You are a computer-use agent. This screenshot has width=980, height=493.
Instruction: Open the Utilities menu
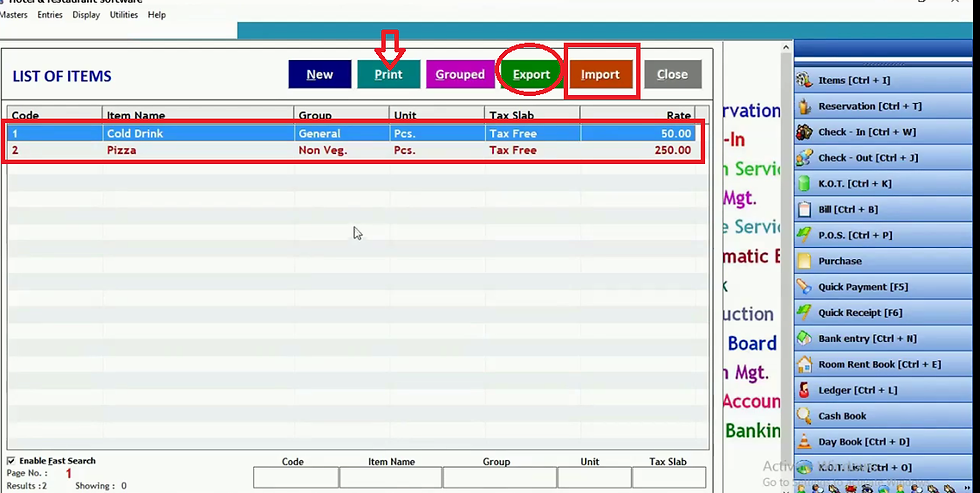click(124, 14)
